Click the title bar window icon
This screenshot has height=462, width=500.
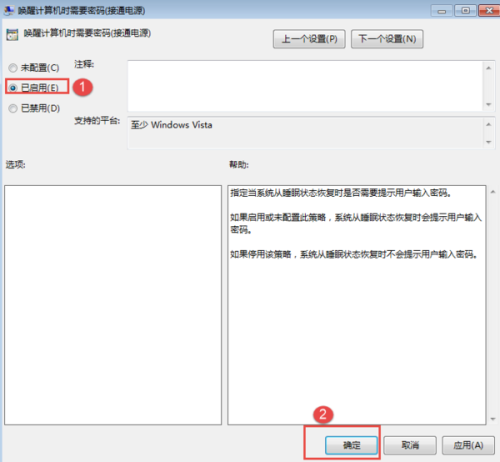click(x=9, y=10)
